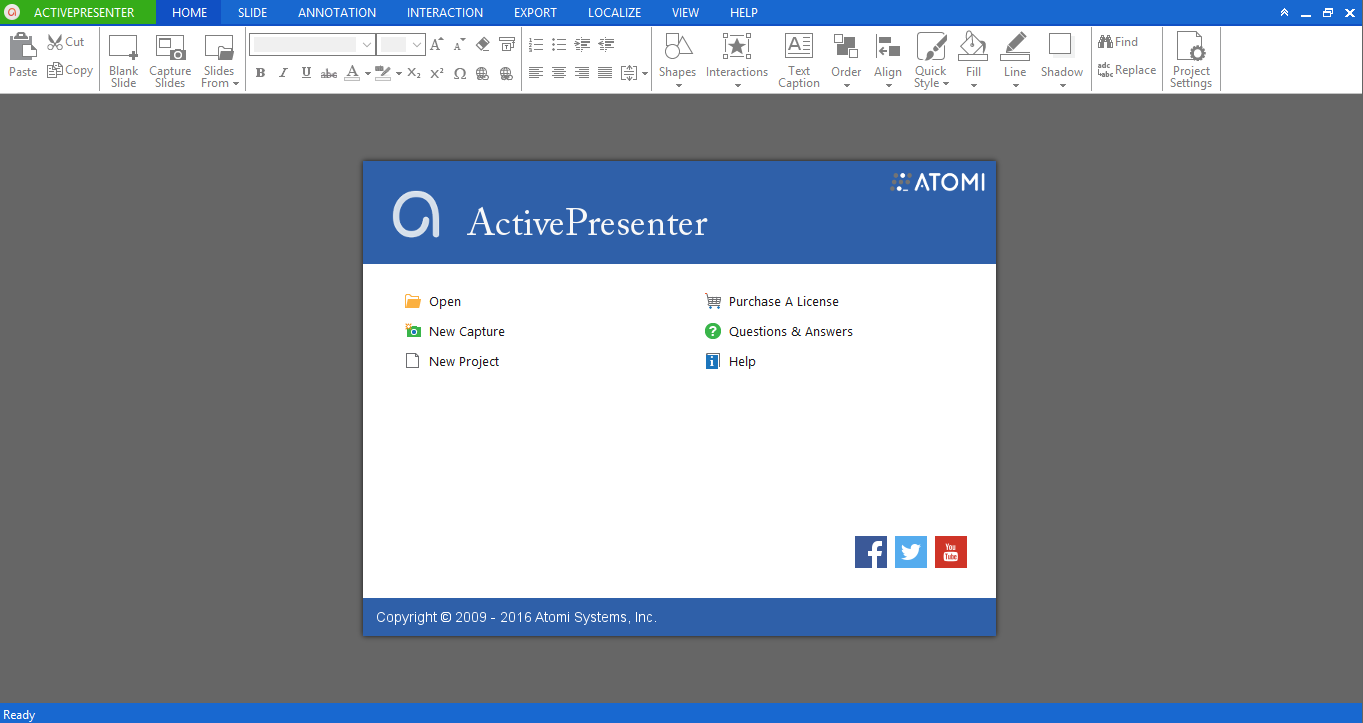This screenshot has width=1363, height=723.
Task: Open Questions & Answers
Action: point(779,332)
